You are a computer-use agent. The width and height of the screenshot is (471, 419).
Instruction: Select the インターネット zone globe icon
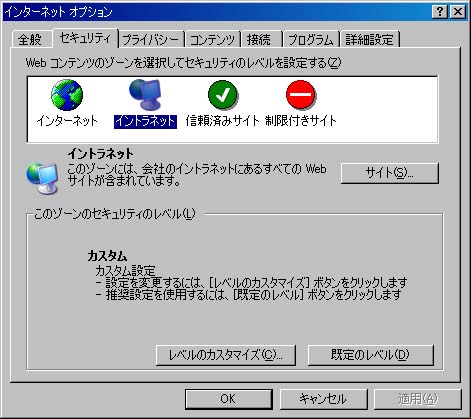(x=67, y=95)
